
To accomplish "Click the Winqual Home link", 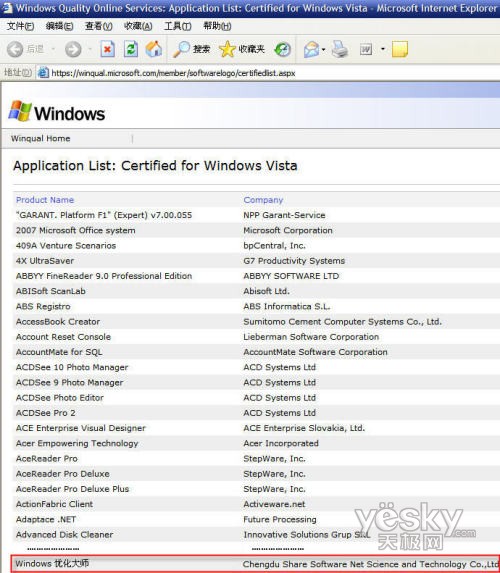I will point(41,138).
